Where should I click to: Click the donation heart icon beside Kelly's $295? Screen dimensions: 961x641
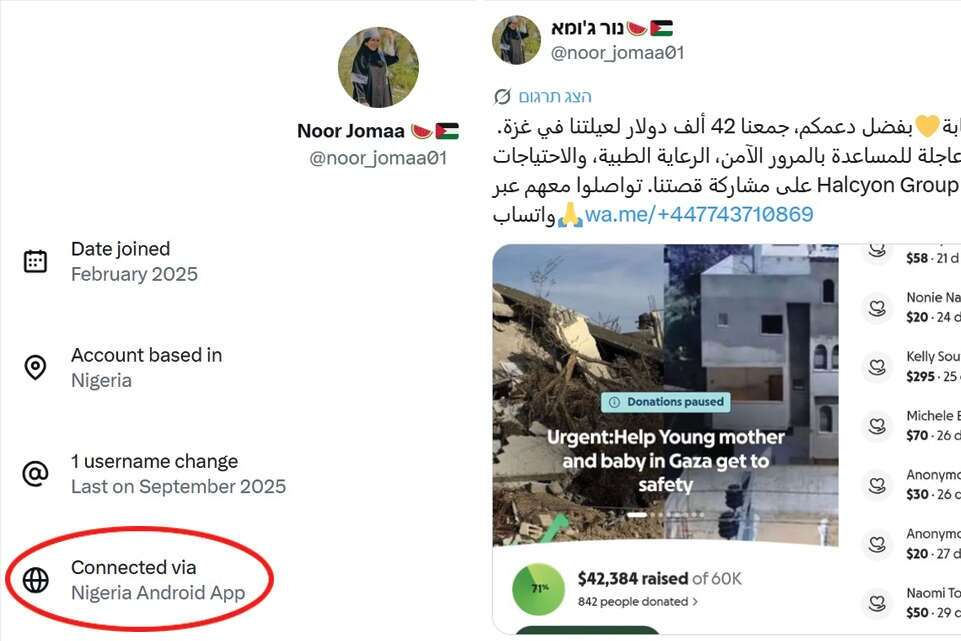click(877, 367)
